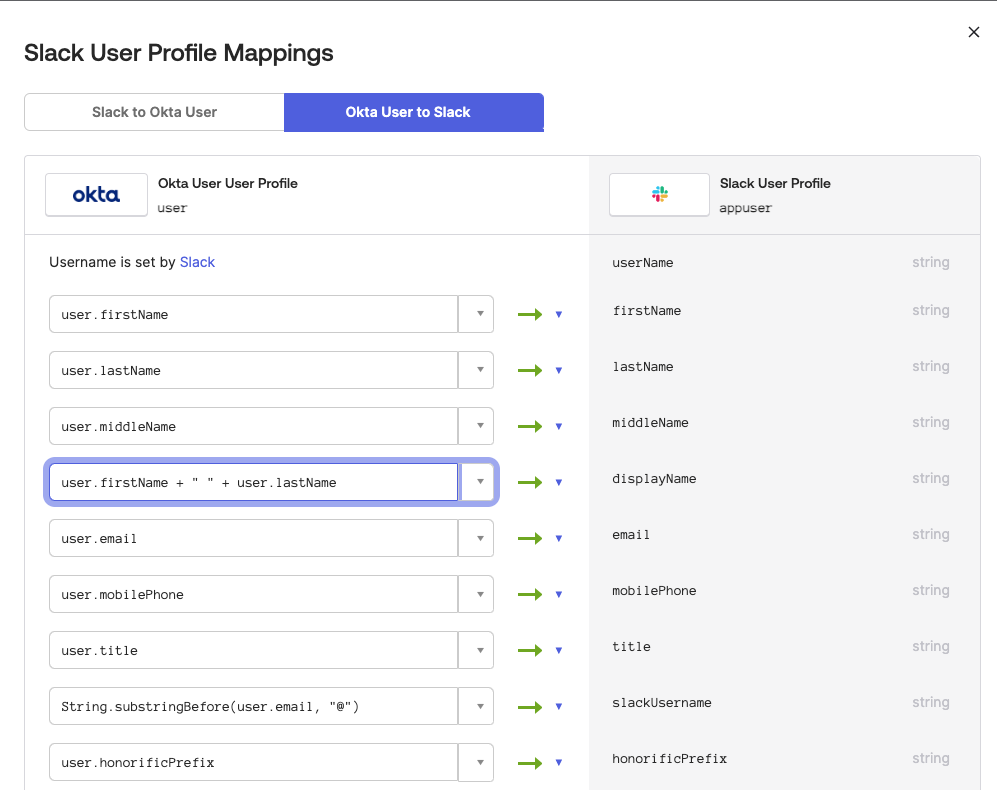Click the green mapping arrow for slackUsername
This screenshot has height=790, width=997.
coord(530,706)
